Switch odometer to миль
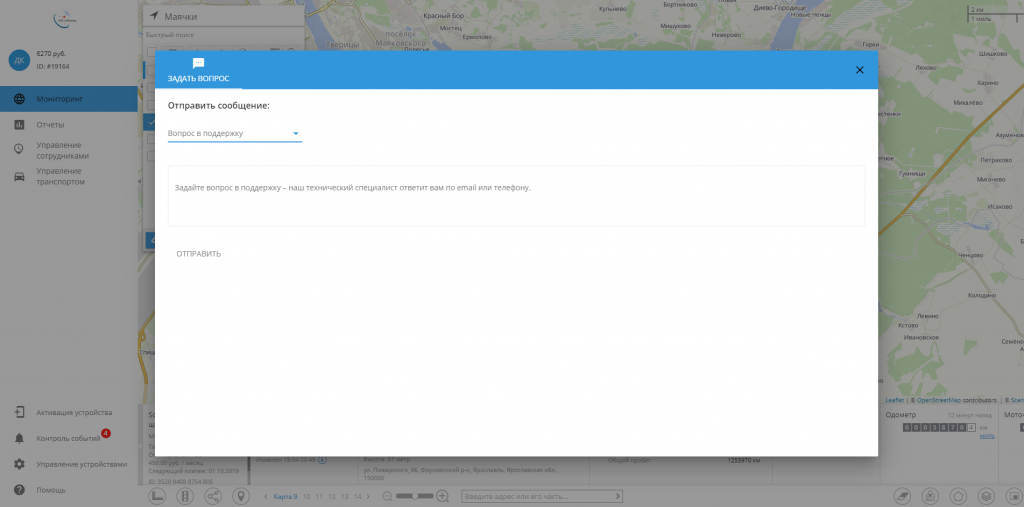Viewport: 1024px width, 507px height. [x=987, y=436]
